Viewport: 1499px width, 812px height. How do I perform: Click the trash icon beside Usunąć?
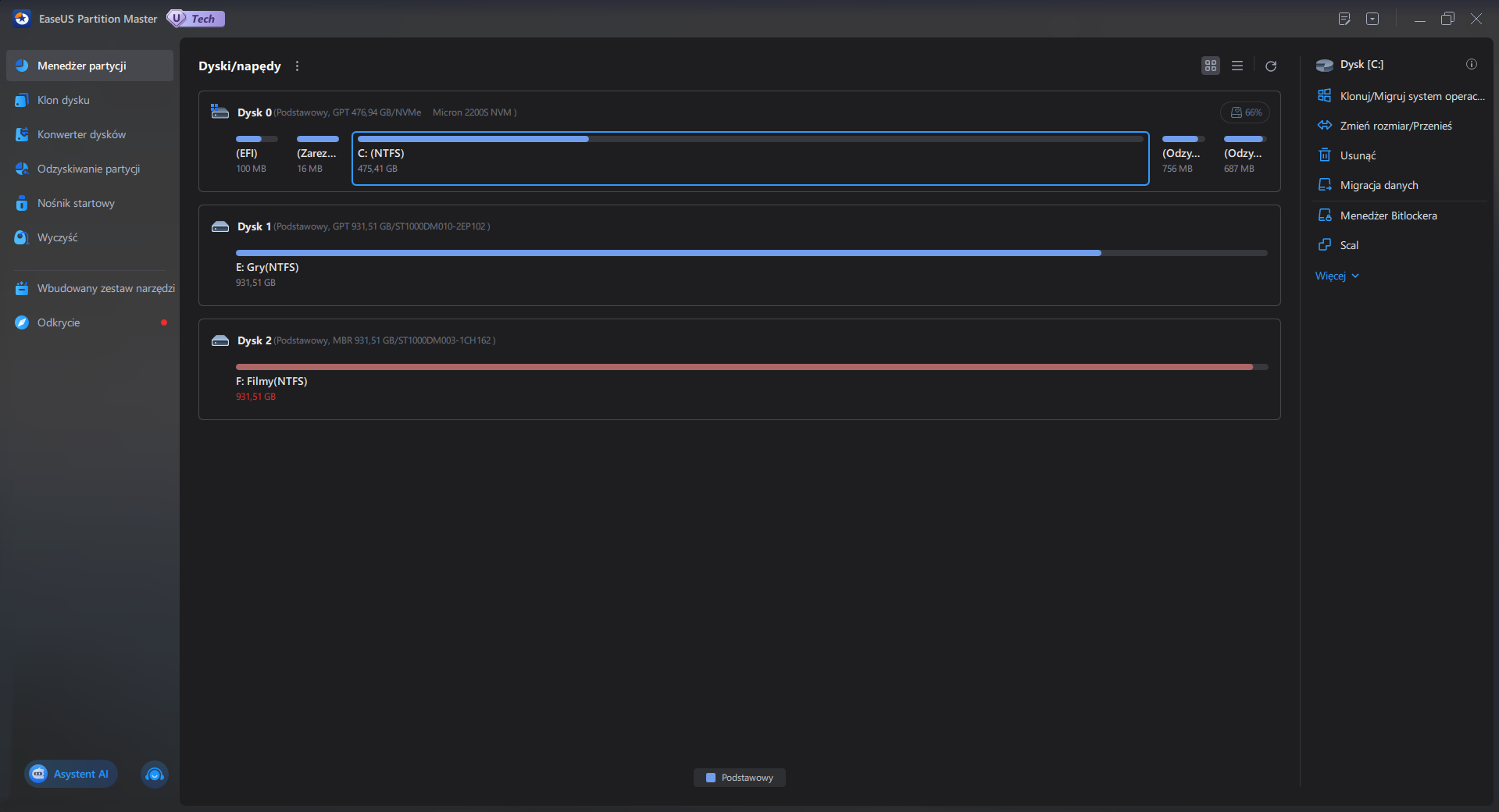pyautogui.click(x=1325, y=155)
